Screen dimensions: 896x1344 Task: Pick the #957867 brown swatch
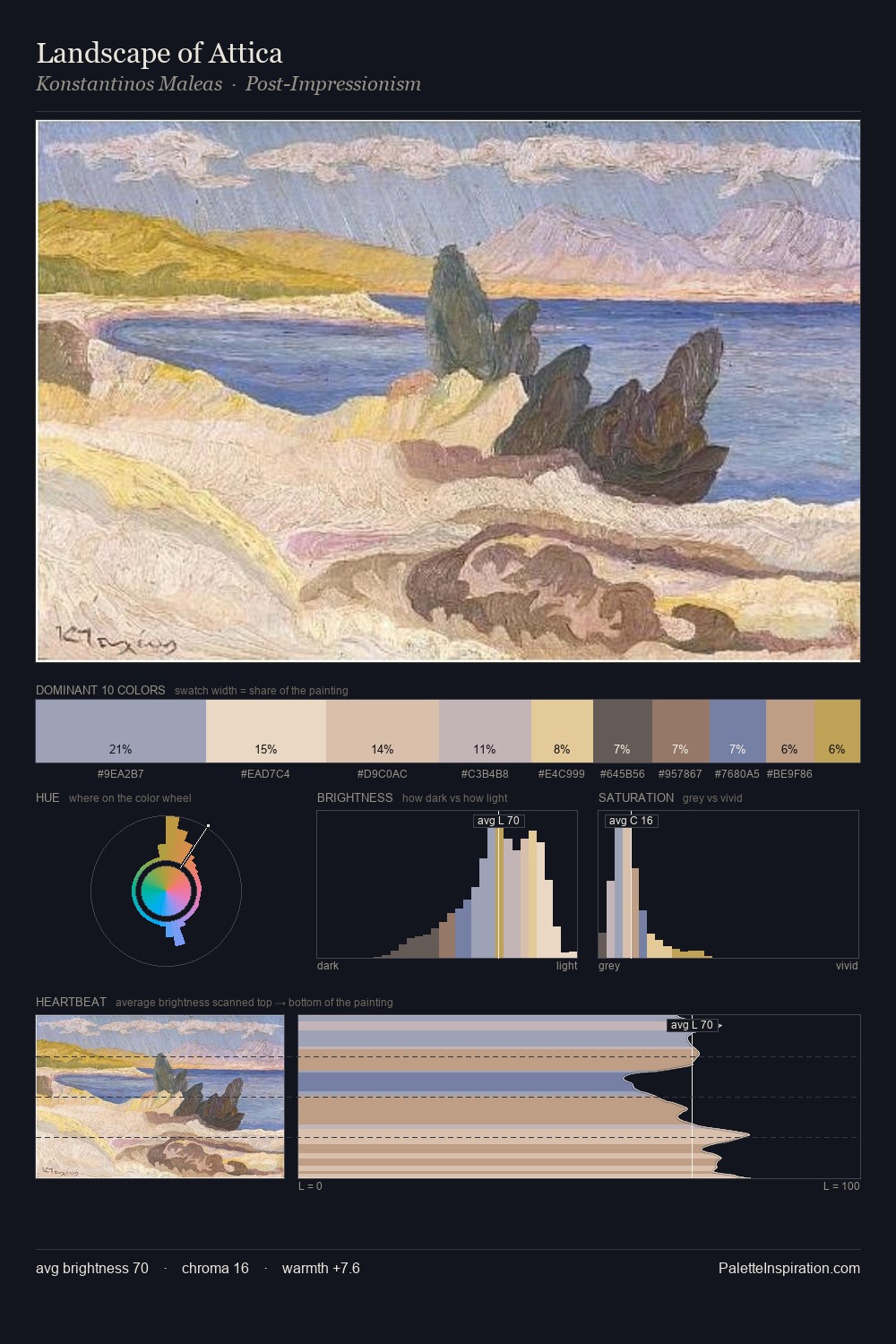click(x=681, y=731)
